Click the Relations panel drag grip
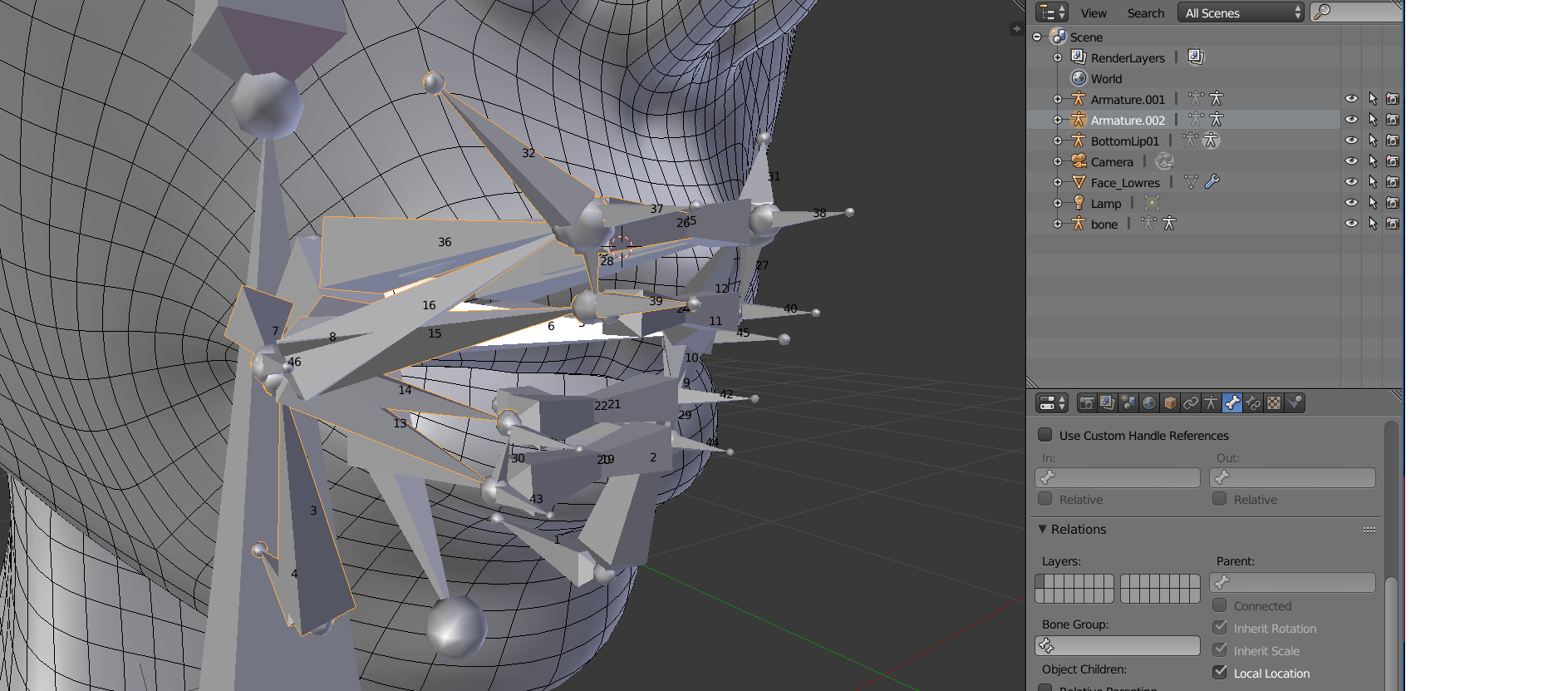 pyautogui.click(x=1369, y=530)
